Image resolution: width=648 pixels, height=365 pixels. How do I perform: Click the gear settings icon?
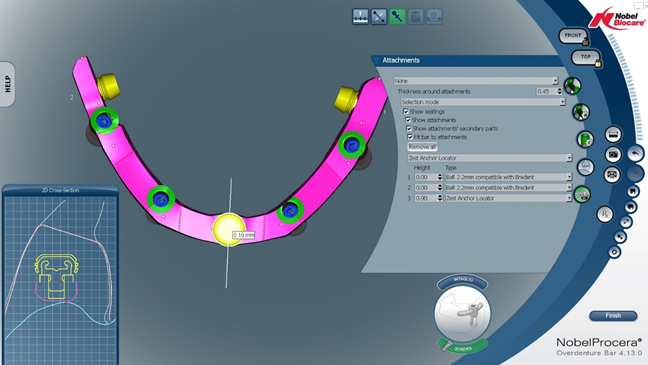pos(615,252)
